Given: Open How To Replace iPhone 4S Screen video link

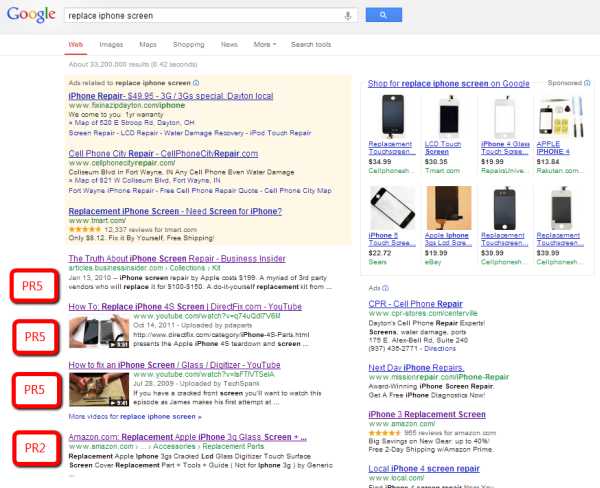Looking at the screenshot, I should (x=185, y=307).
